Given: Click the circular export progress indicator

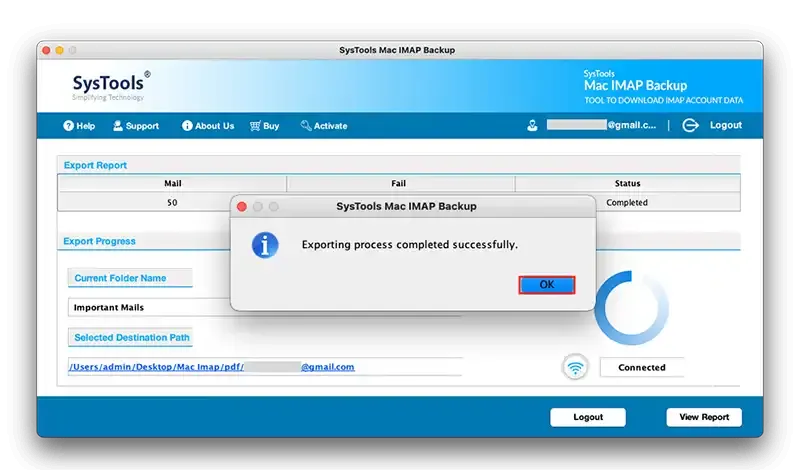Looking at the screenshot, I should [x=632, y=308].
